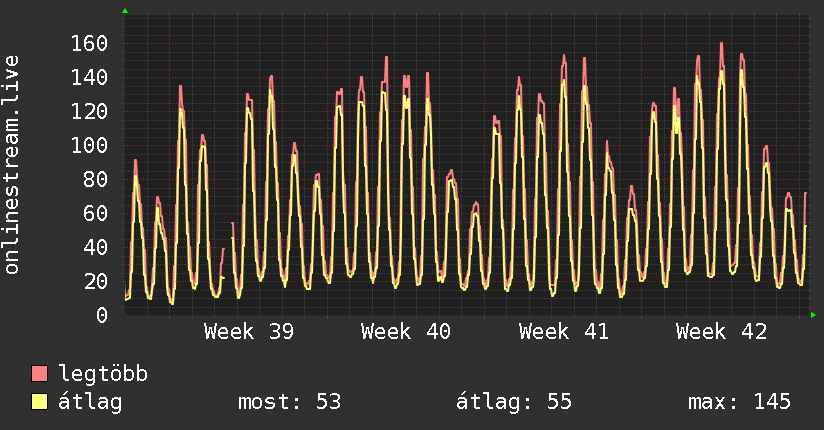This screenshot has height=430, width=824.
Task: Click the 20 y-axis tick label
Action: (96, 281)
